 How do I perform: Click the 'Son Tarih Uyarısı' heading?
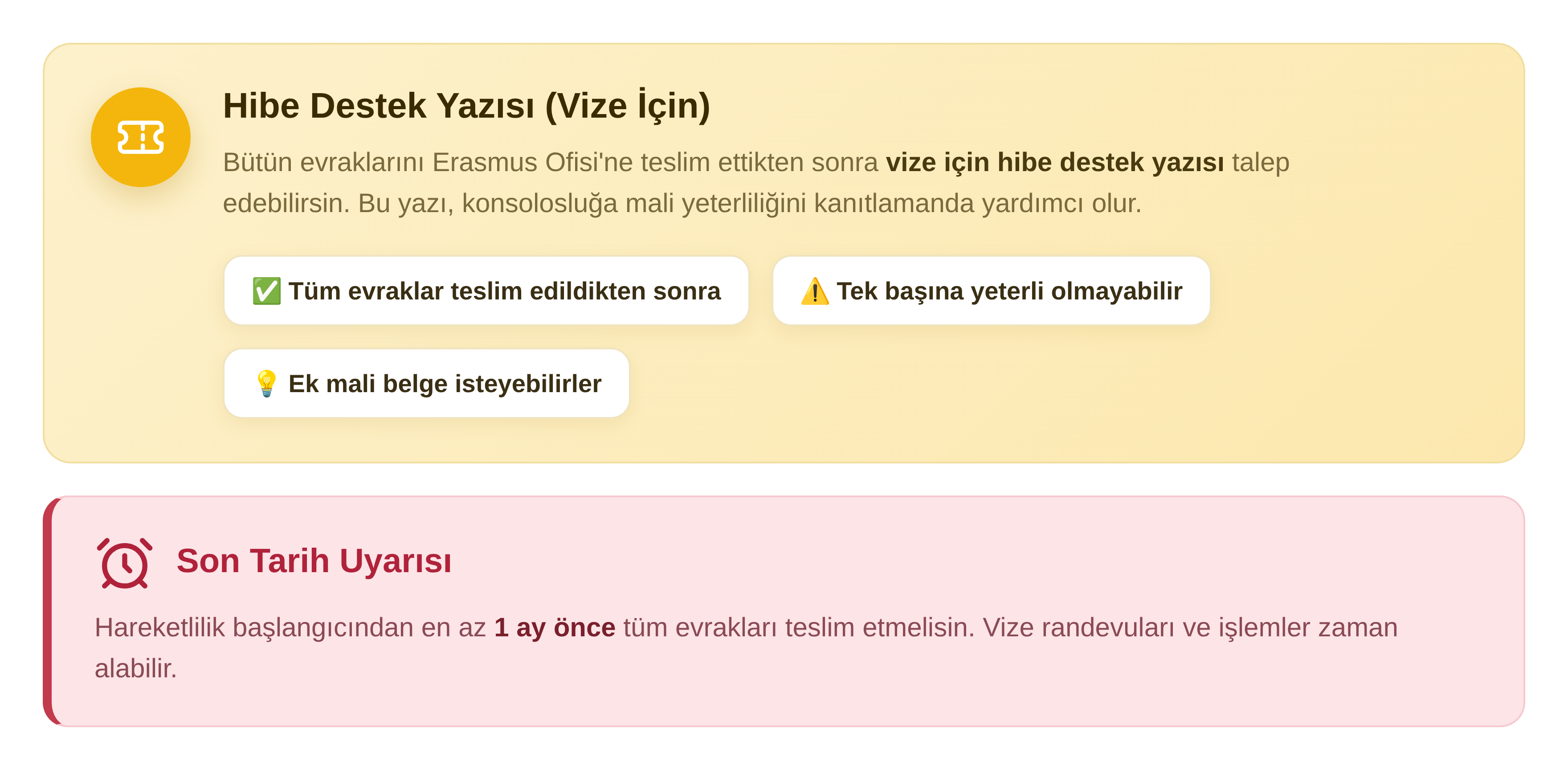314,561
